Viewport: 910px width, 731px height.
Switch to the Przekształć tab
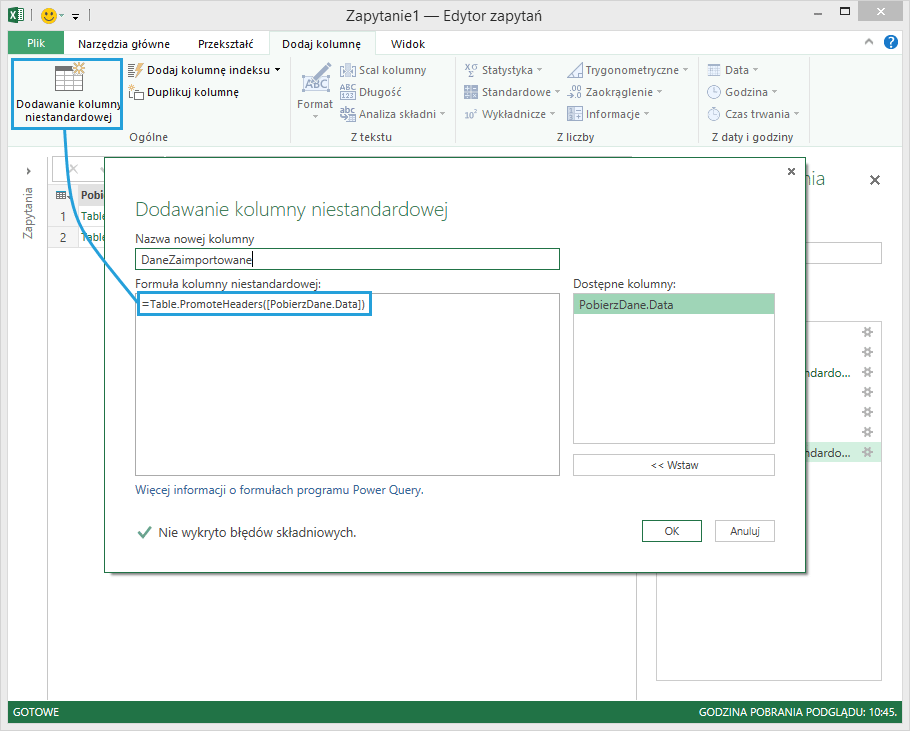225,44
